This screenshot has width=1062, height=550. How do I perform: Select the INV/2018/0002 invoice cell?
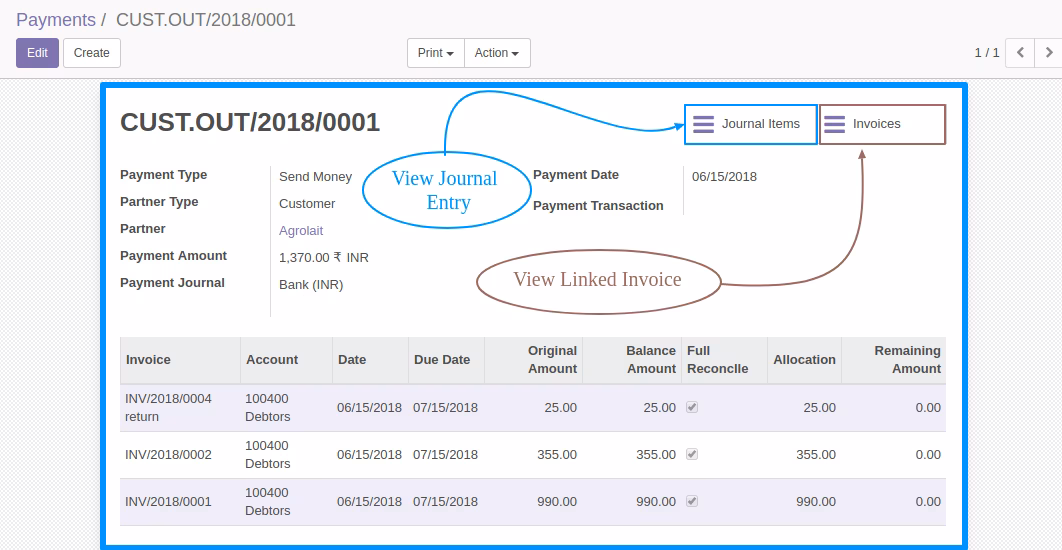(180, 454)
